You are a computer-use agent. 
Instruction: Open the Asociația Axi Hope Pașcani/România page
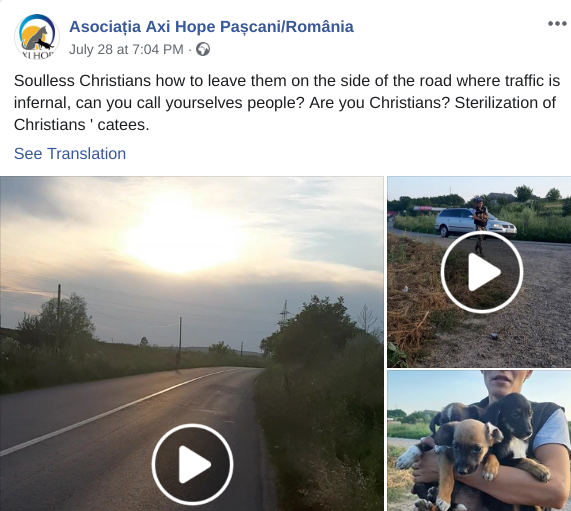tap(211, 27)
